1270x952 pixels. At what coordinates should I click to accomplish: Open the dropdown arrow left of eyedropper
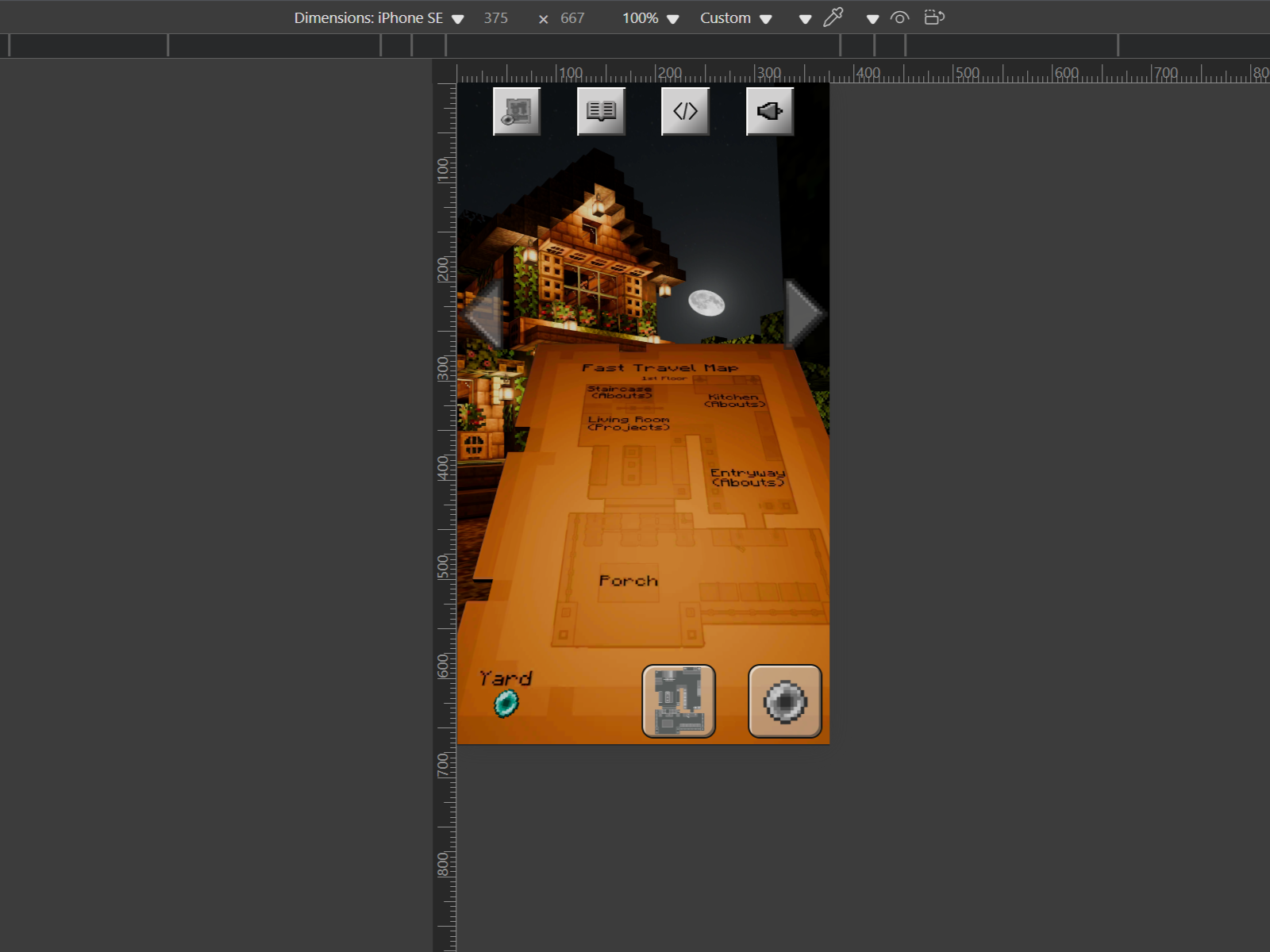pos(805,19)
